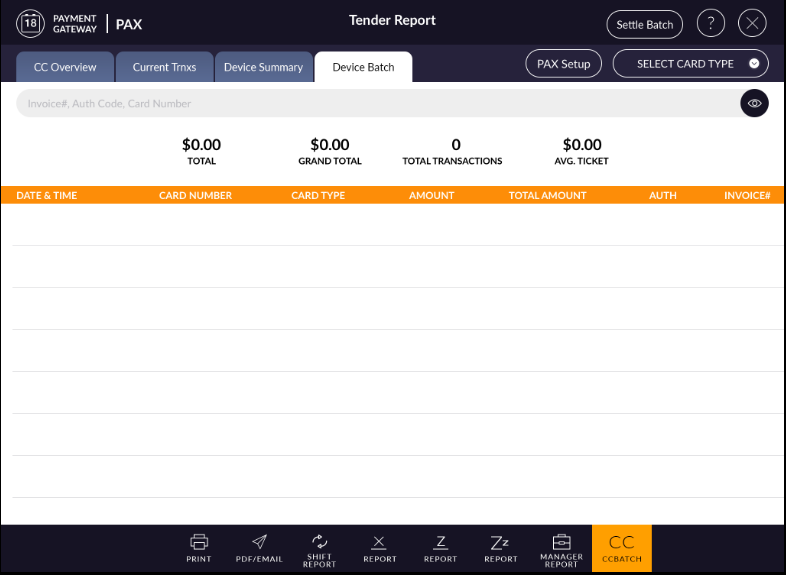786x575 pixels.
Task: Open the PDF/Email send option
Action: point(259,547)
